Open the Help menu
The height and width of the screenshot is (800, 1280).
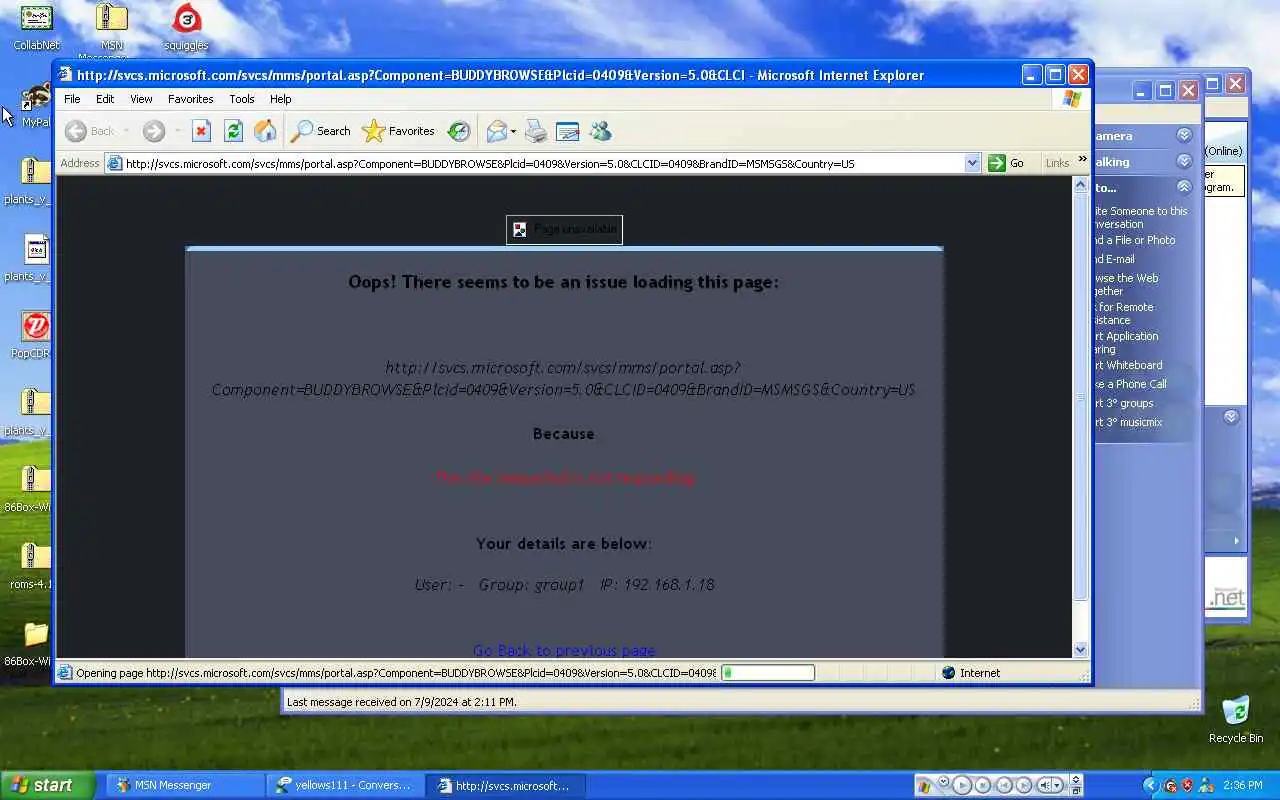[x=280, y=99]
